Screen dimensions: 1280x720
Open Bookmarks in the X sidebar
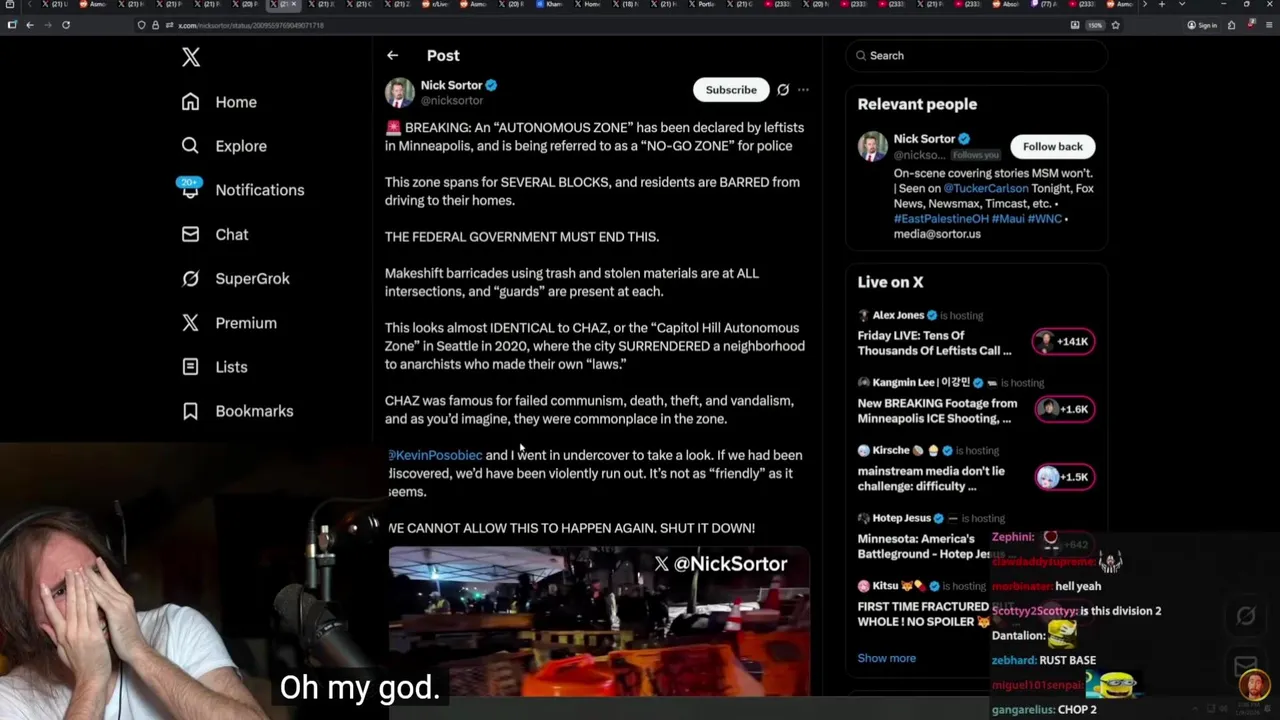[237, 411]
